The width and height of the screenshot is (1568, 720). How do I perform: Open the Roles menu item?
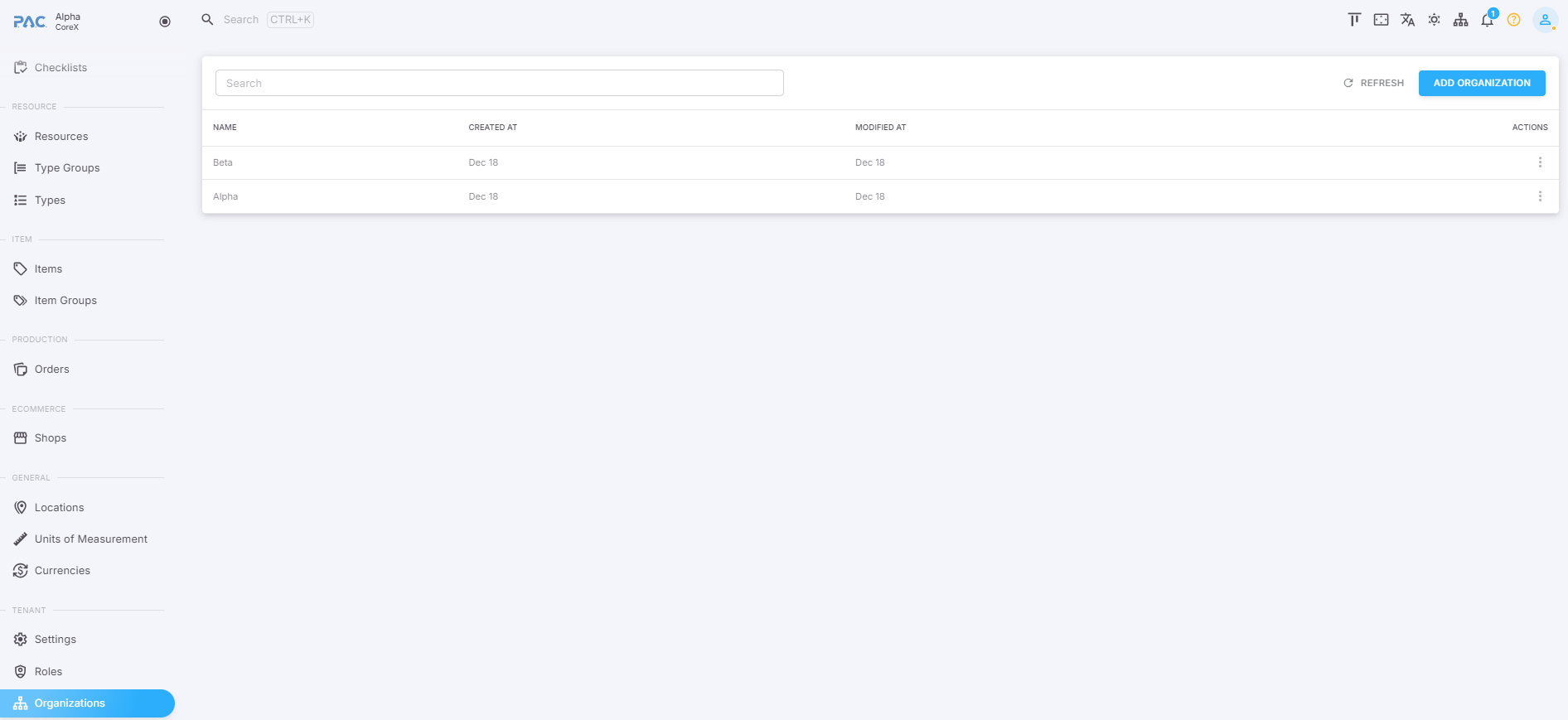coord(48,672)
